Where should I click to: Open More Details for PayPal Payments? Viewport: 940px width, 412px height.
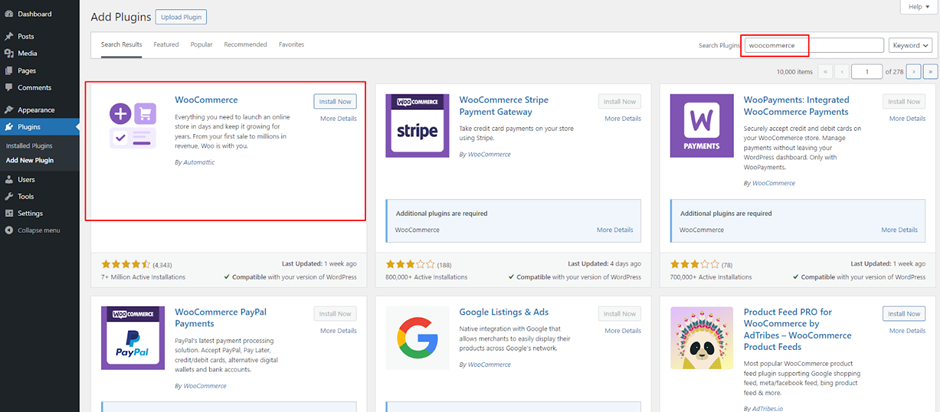coord(338,331)
